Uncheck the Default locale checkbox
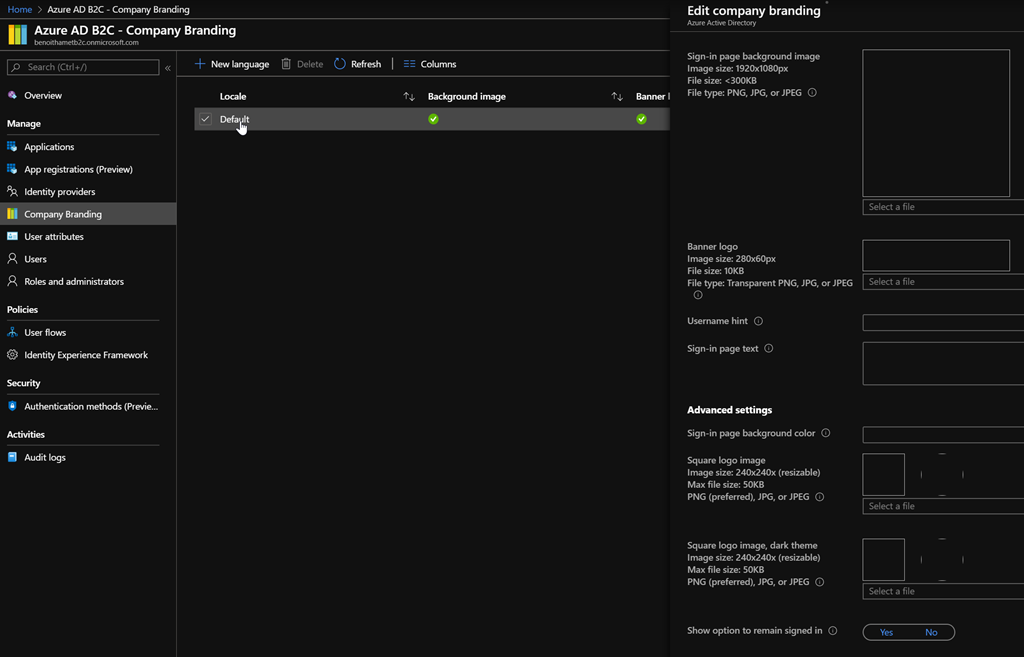The width and height of the screenshot is (1024, 657). point(205,119)
